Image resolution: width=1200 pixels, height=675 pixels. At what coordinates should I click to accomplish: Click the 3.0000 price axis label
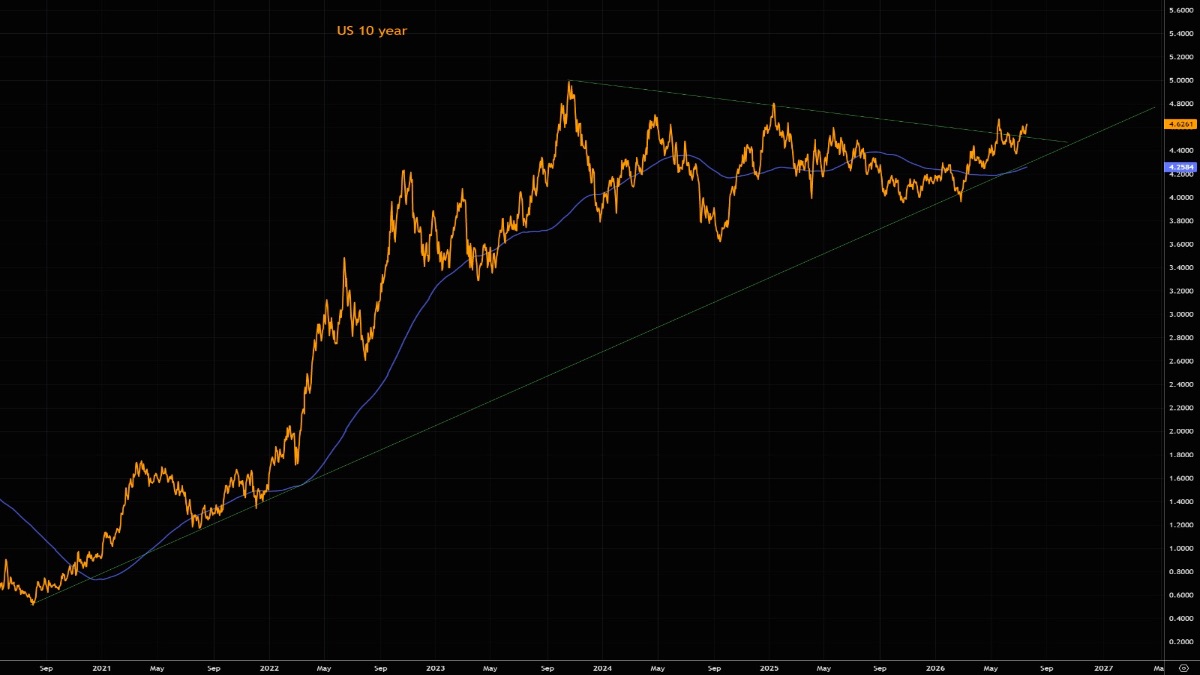pos(1179,314)
